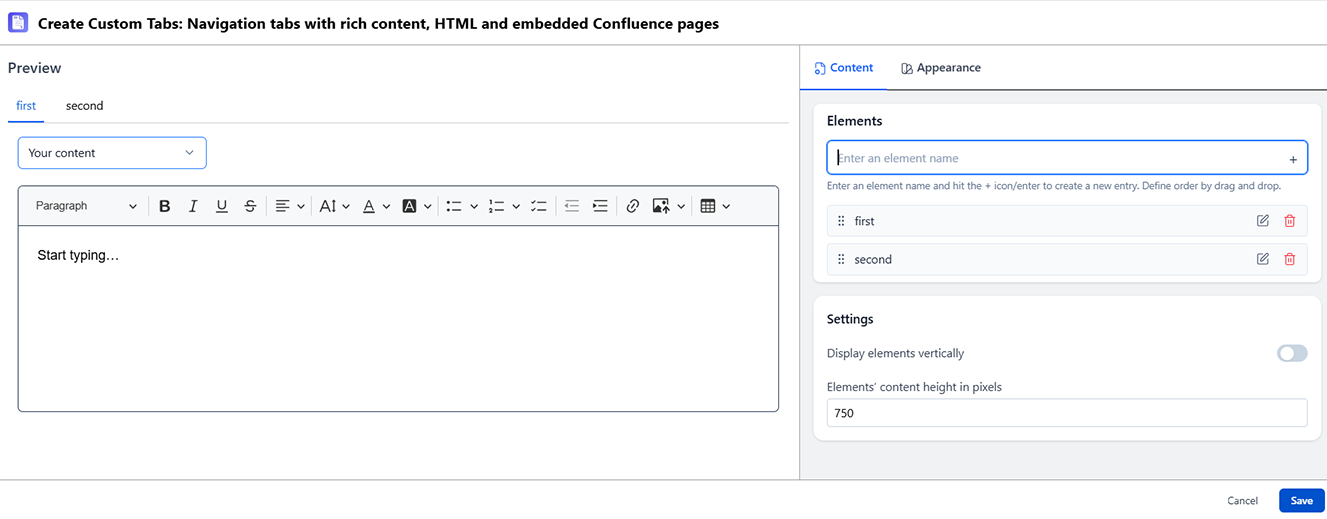Viewport: 1327px width, 519px height.
Task: Edit the 'first' element
Action: tap(1263, 221)
